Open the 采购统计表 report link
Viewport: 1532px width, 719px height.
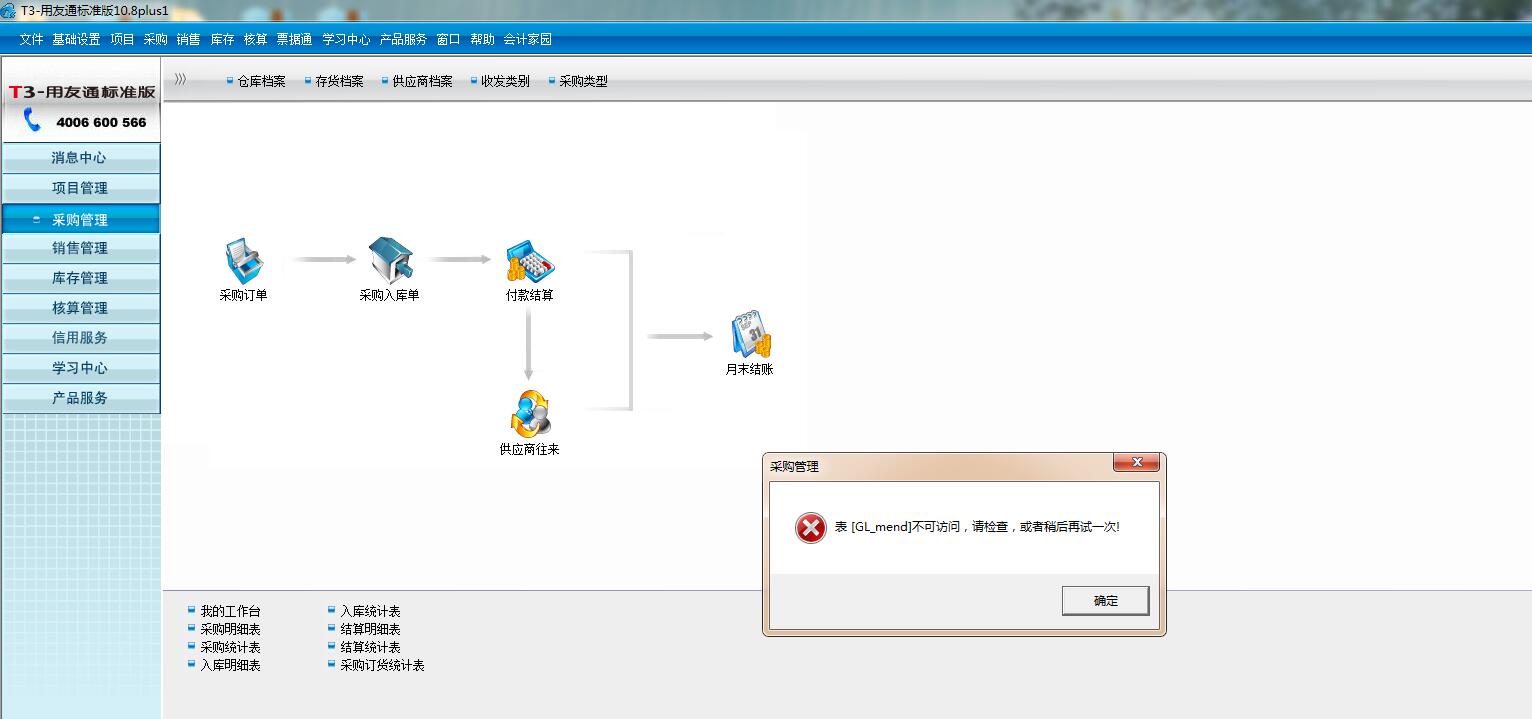(230, 647)
